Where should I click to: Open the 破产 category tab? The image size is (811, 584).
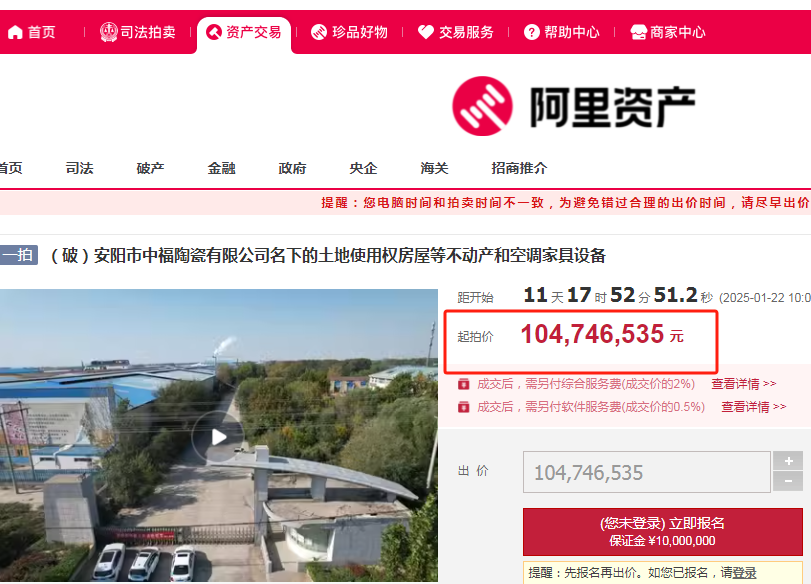151,168
